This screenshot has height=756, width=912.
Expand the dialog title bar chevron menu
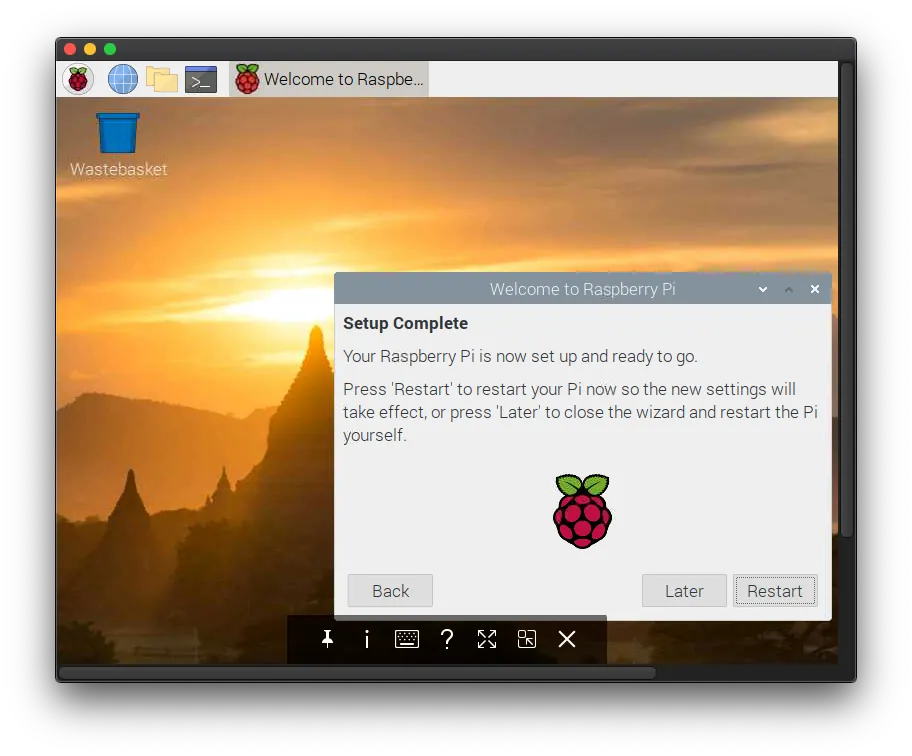pos(762,289)
